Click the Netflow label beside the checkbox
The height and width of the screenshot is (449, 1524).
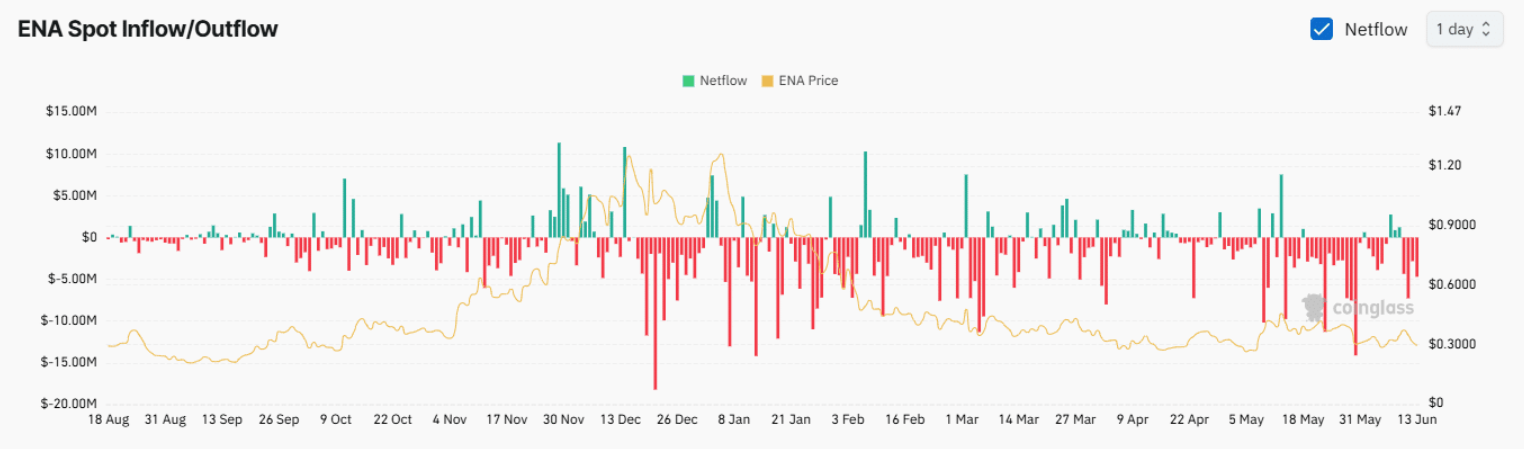[1375, 29]
